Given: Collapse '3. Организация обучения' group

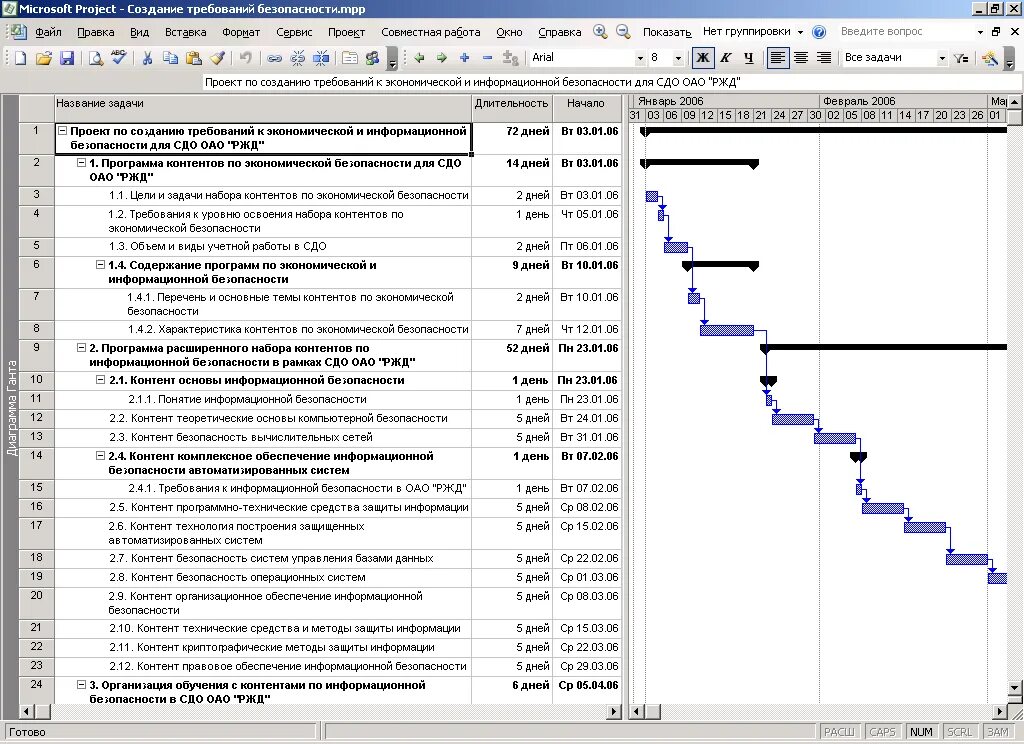Looking at the screenshot, I should point(82,685).
